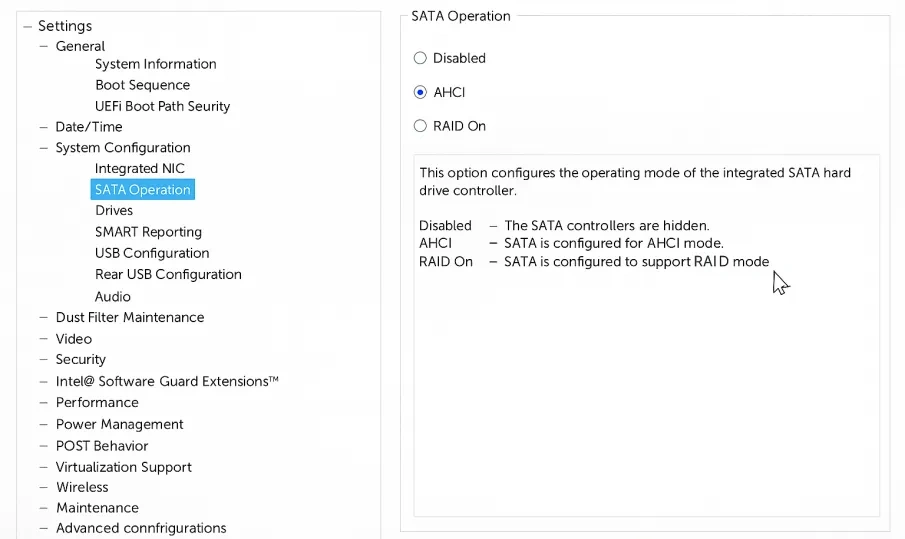Select the Drives entry
The height and width of the screenshot is (539, 905).
coord(114,211)
